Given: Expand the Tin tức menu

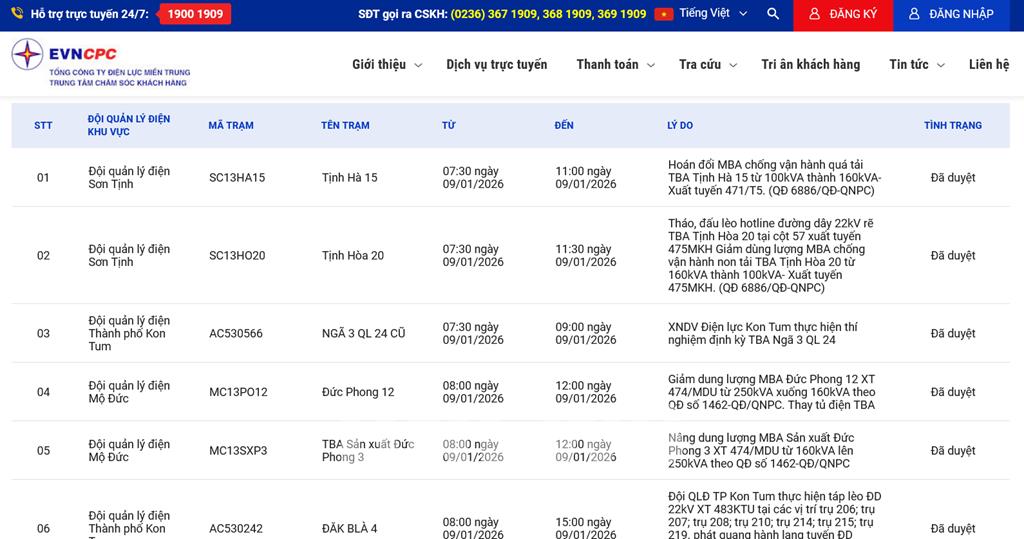Looking at the screenshot, I should [916, 64].
